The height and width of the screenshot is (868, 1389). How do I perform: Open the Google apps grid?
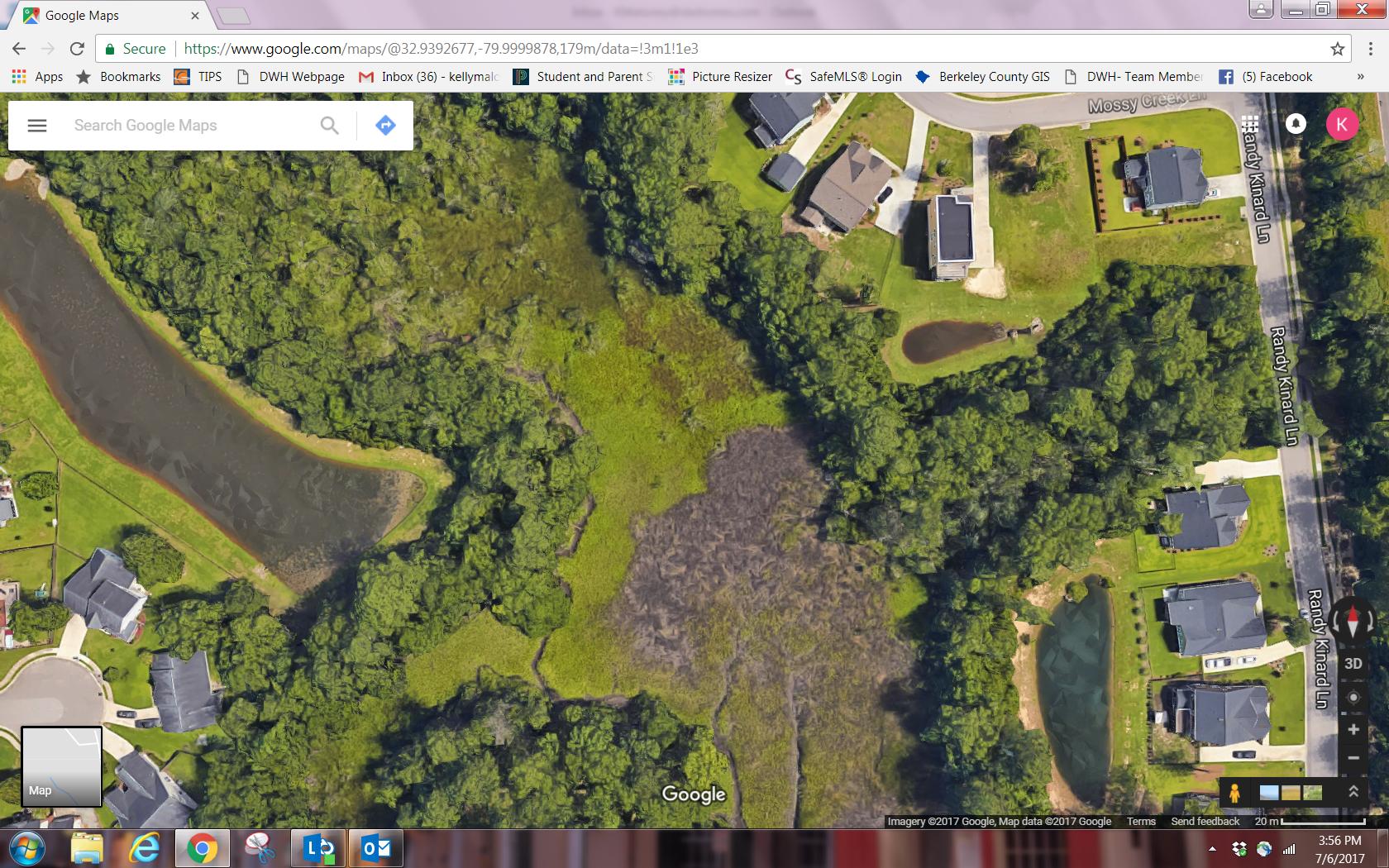(x=1250, y=124)
